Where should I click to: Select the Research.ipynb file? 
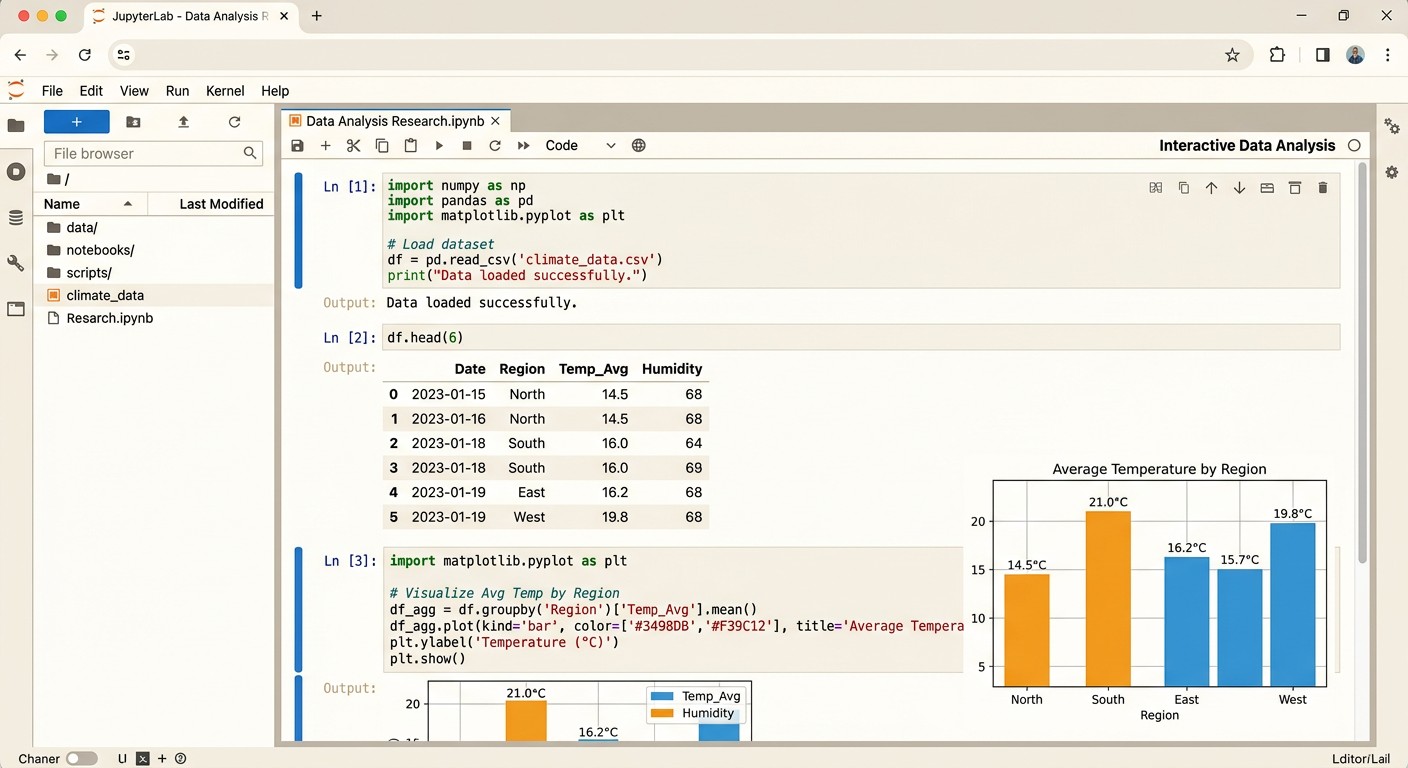click(x=154, y=318)
